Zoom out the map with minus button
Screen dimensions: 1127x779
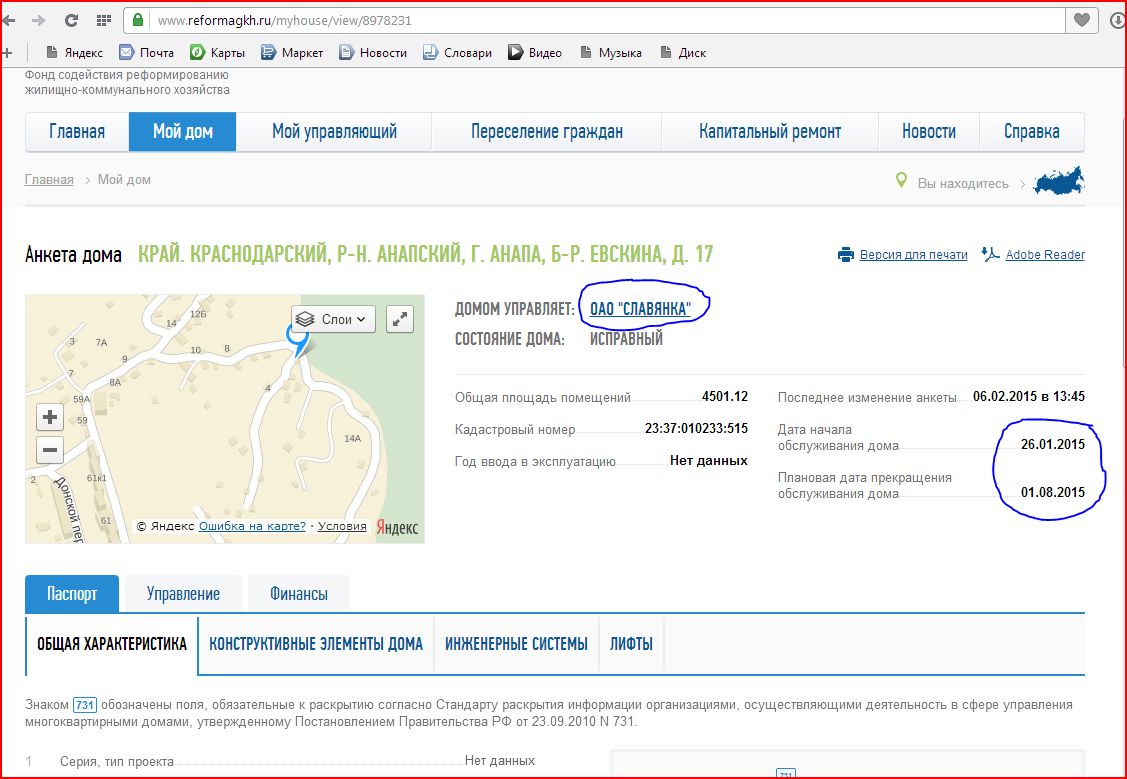[x=50, y=450]
